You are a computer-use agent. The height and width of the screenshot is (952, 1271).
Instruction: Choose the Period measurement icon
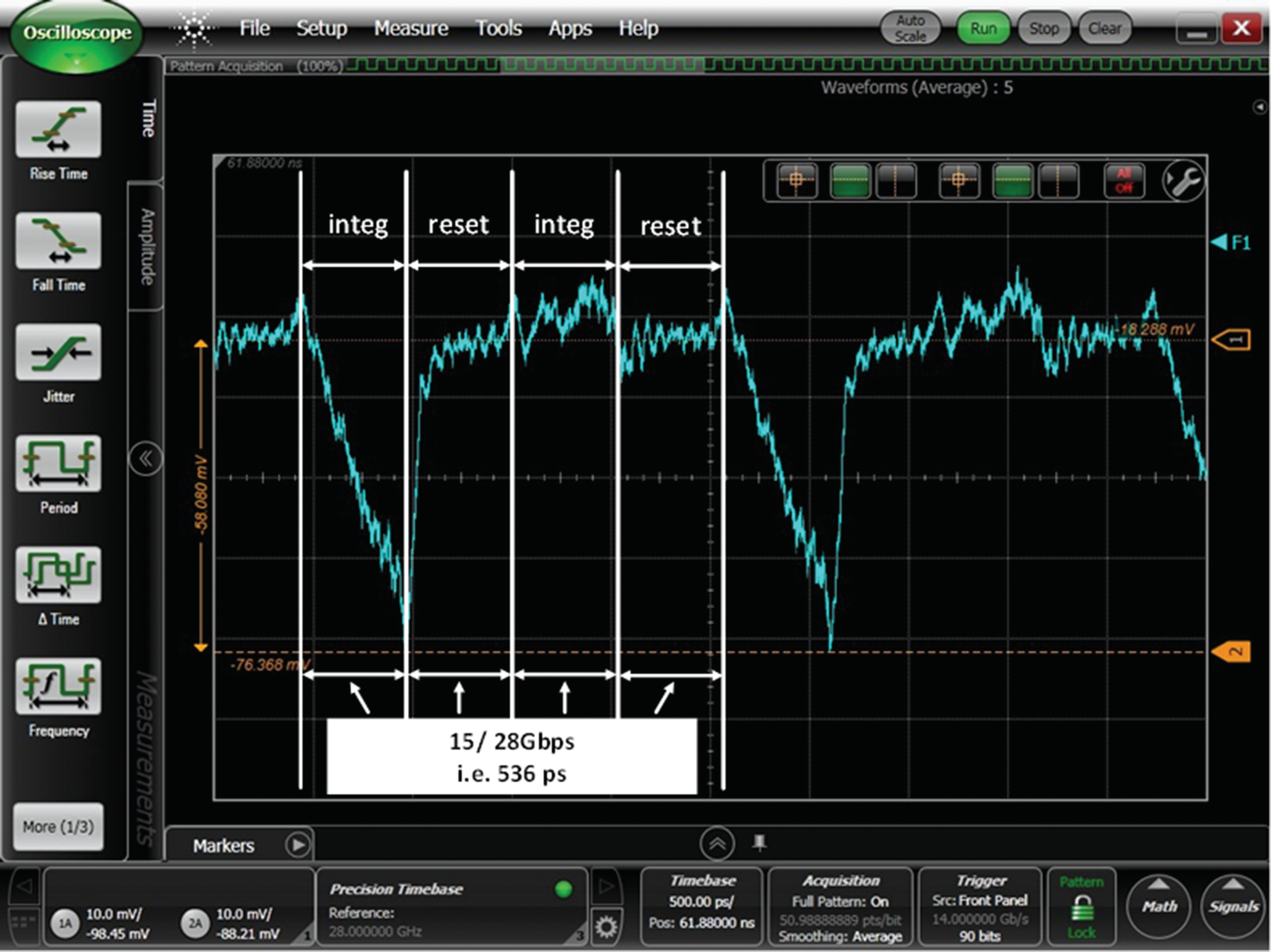(x=59, y=464)
